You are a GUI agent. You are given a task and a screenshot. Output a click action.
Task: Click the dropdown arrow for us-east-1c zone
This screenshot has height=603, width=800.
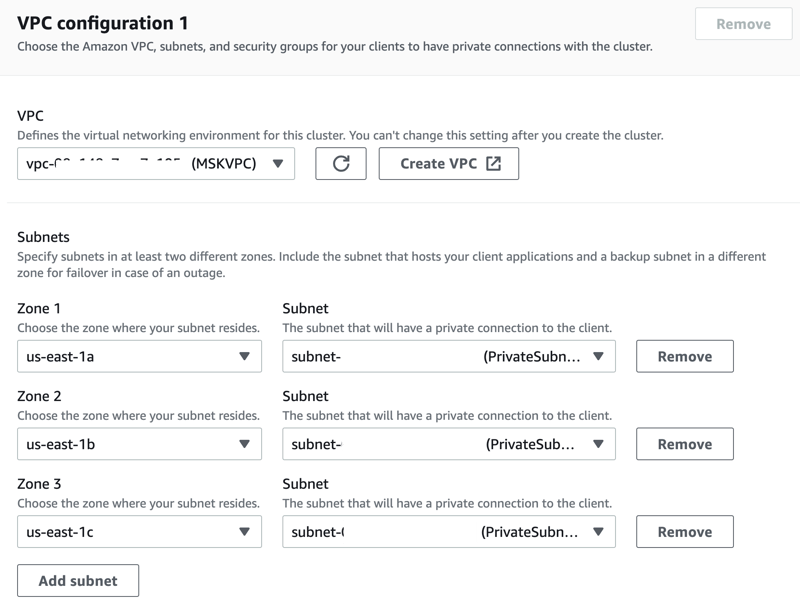(x=244, y=532)
